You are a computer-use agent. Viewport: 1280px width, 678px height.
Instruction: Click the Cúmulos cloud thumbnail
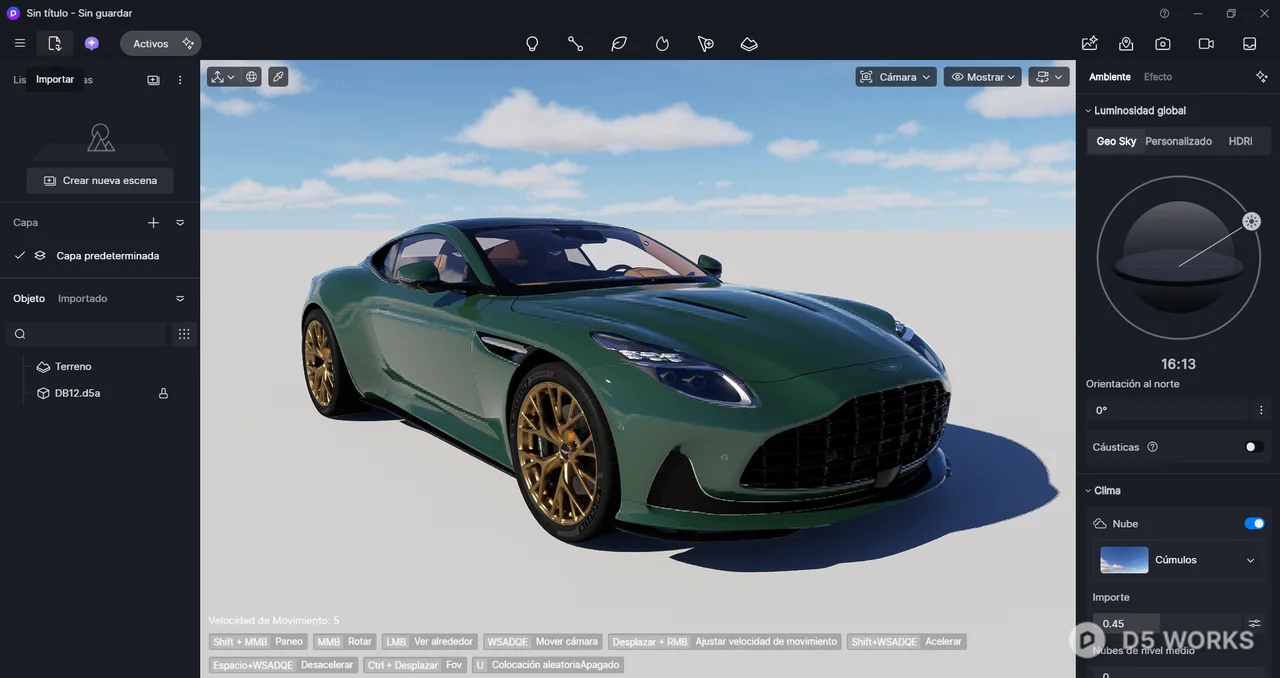1124,560
